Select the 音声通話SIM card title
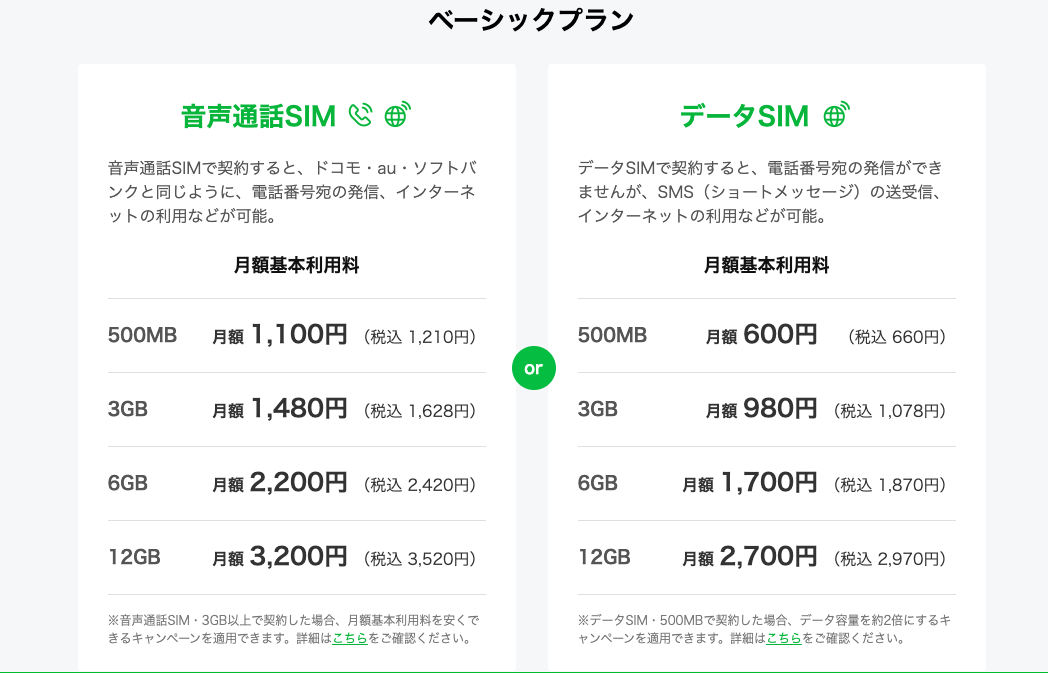Screen dimensions: 1048x673 pyautogui.click(x=258, y=117)
